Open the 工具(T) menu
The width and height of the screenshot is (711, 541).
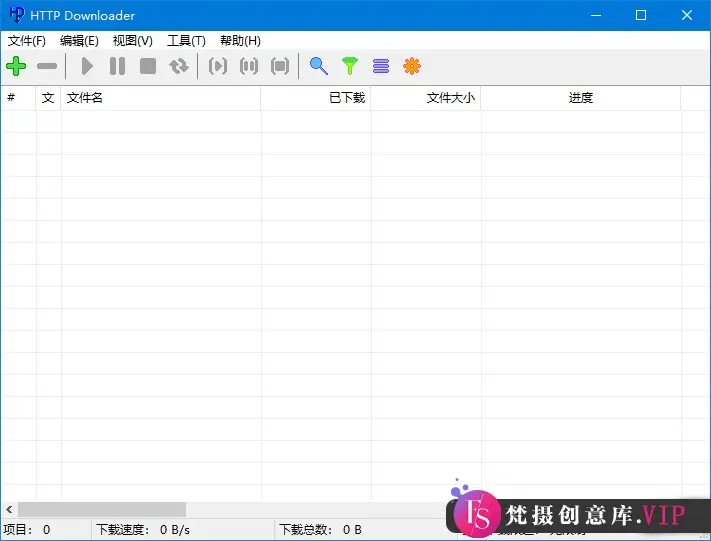coord(186,41)
